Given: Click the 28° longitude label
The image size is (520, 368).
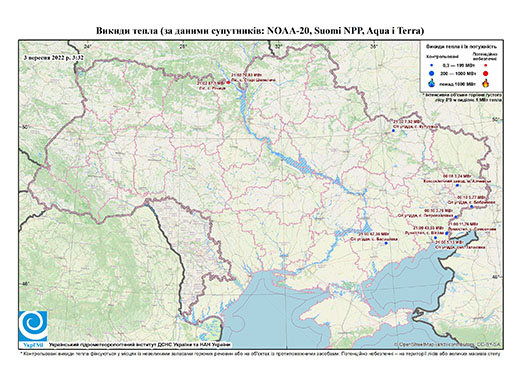Looking at the screenshot, I should point(182,46).
